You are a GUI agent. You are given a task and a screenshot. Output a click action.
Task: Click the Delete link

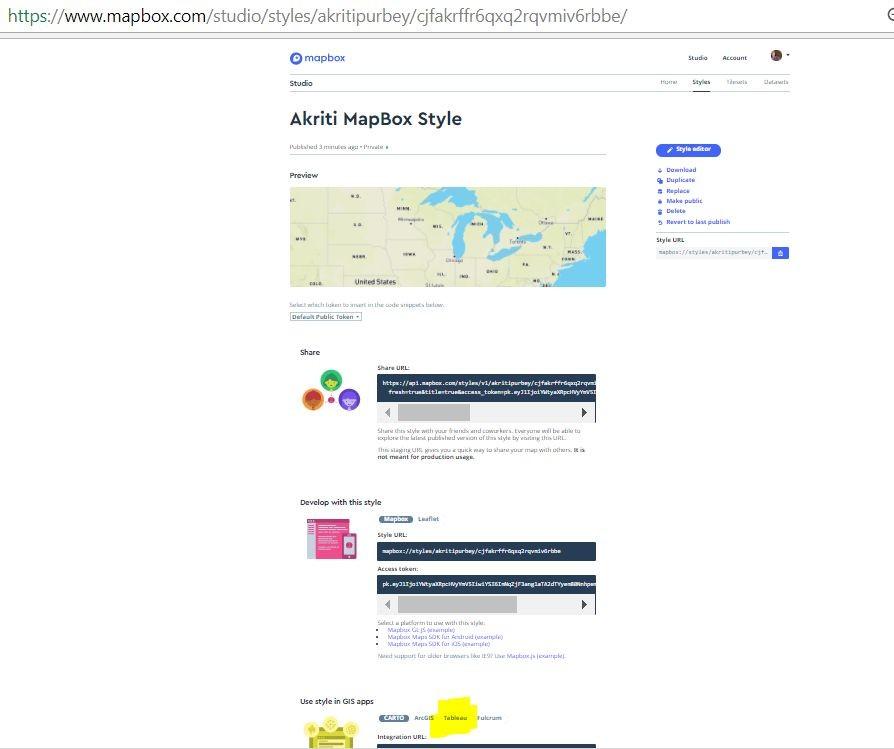(676, 211)
